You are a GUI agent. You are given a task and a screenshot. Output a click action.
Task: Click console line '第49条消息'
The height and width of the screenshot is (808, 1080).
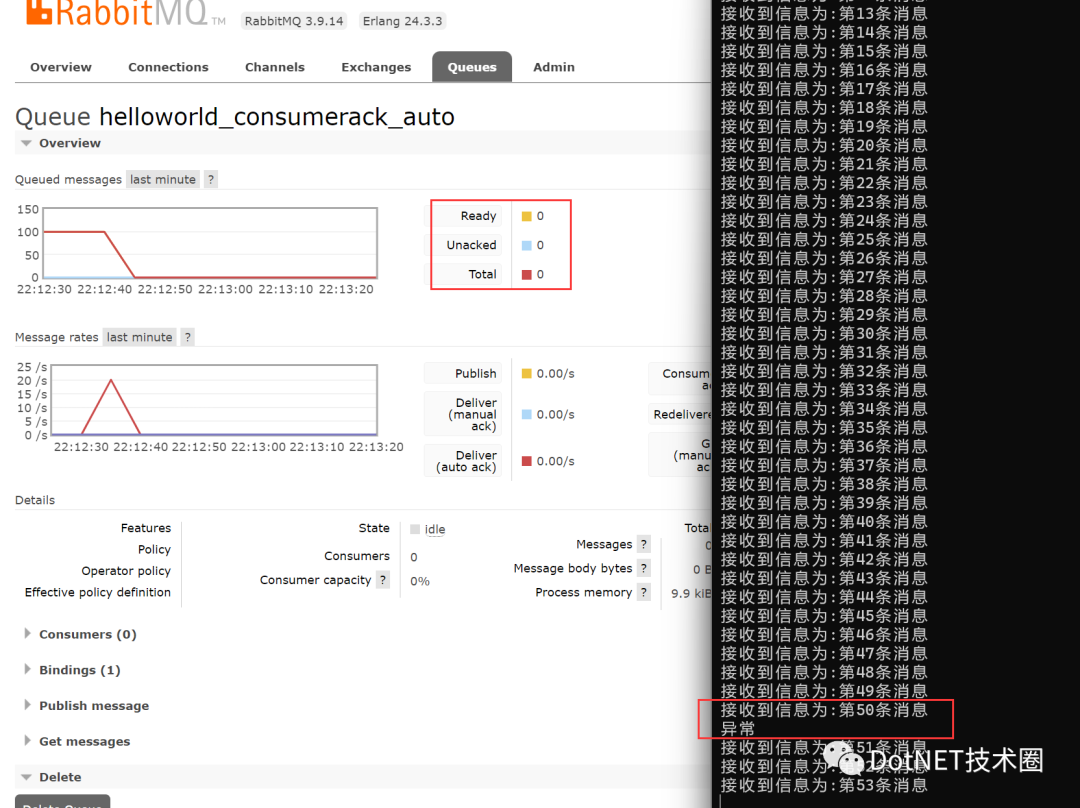pyautogui.click(x=824, y=691)
